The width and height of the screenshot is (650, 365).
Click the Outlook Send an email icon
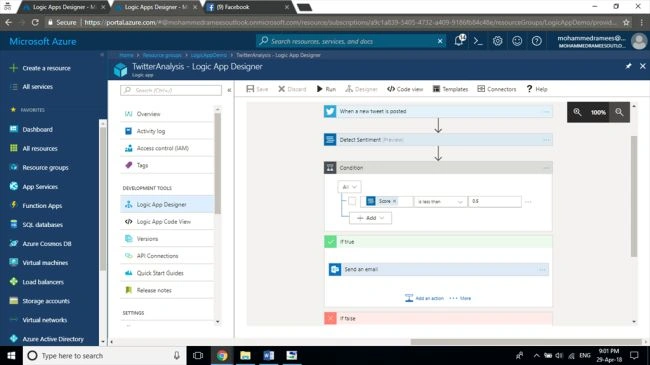click(335, 269)
